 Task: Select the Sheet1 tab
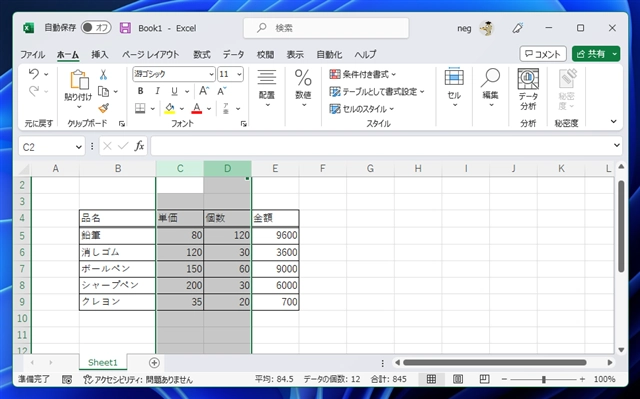click(102, 362)
